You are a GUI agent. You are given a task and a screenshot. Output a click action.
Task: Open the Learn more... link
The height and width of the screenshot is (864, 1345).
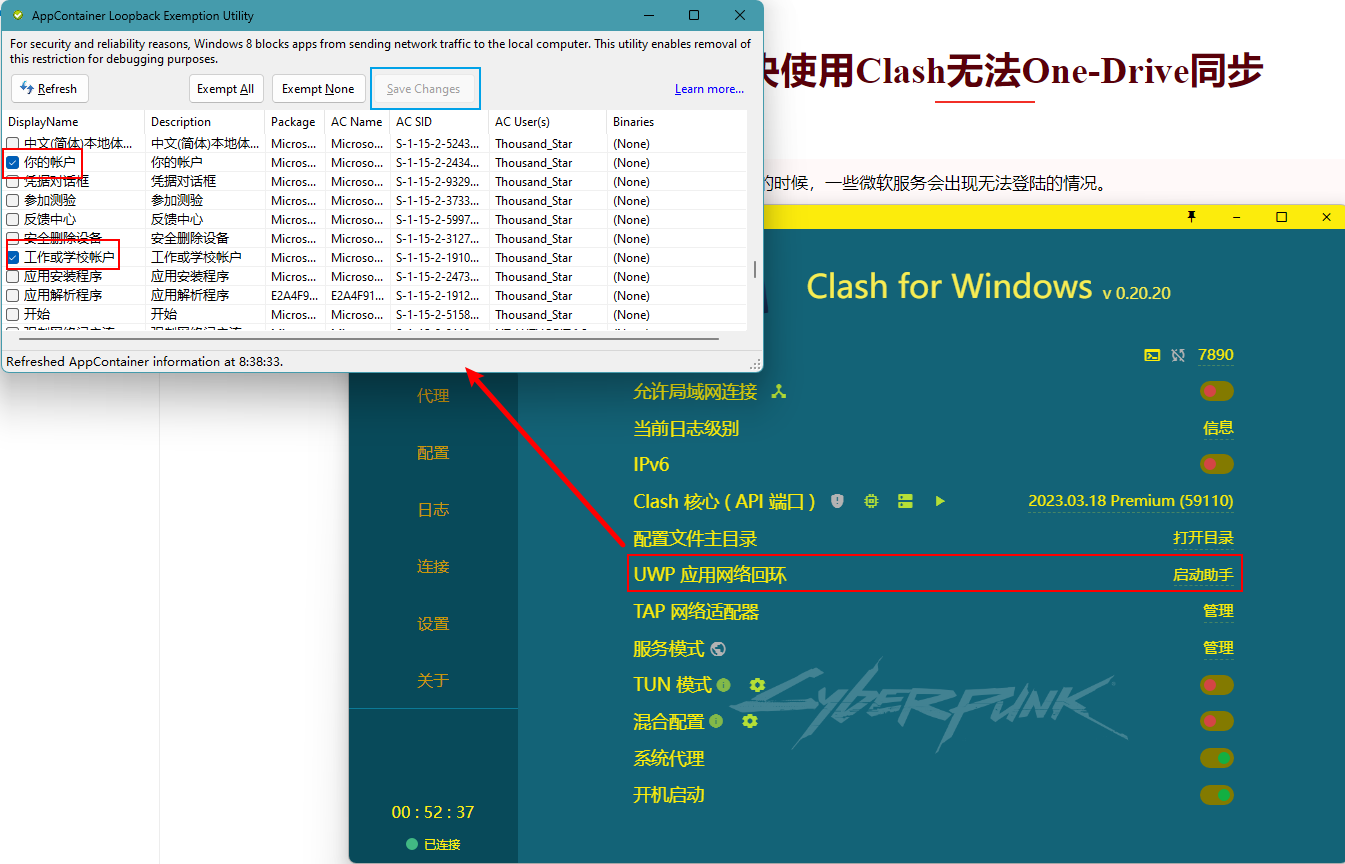[x=709, y=89]
